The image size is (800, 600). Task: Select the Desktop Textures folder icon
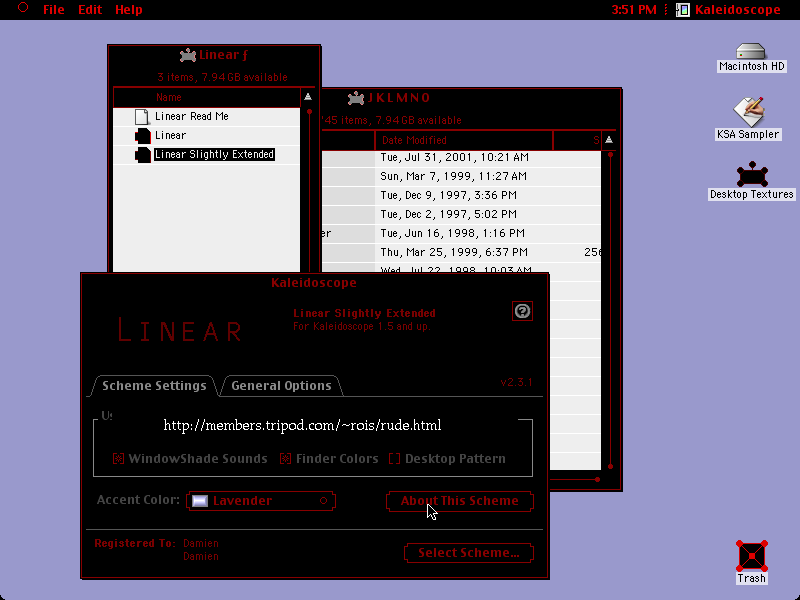point(752,174)
